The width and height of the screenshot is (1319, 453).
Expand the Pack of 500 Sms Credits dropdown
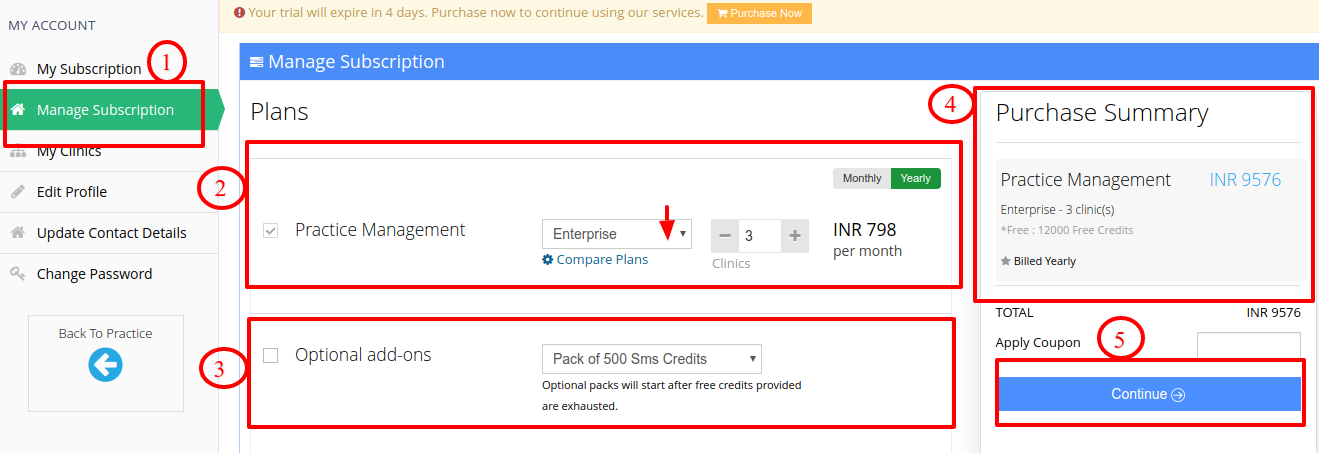652,359
